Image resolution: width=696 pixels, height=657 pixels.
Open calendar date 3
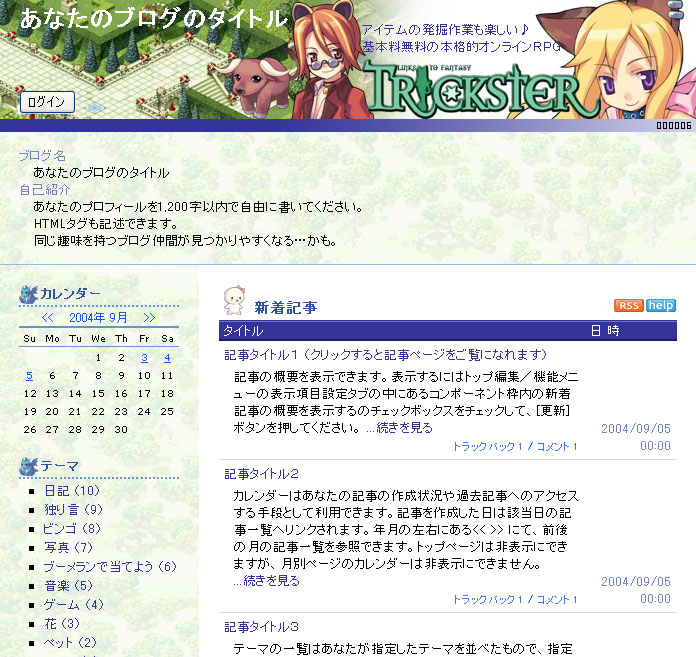pos(144,358)
